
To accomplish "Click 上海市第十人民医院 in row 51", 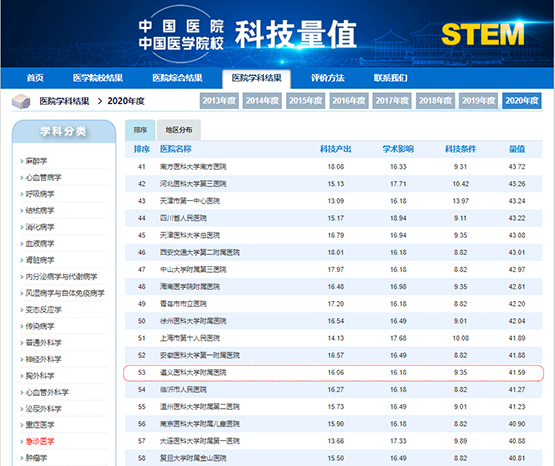I will click(x=190, y=338).
